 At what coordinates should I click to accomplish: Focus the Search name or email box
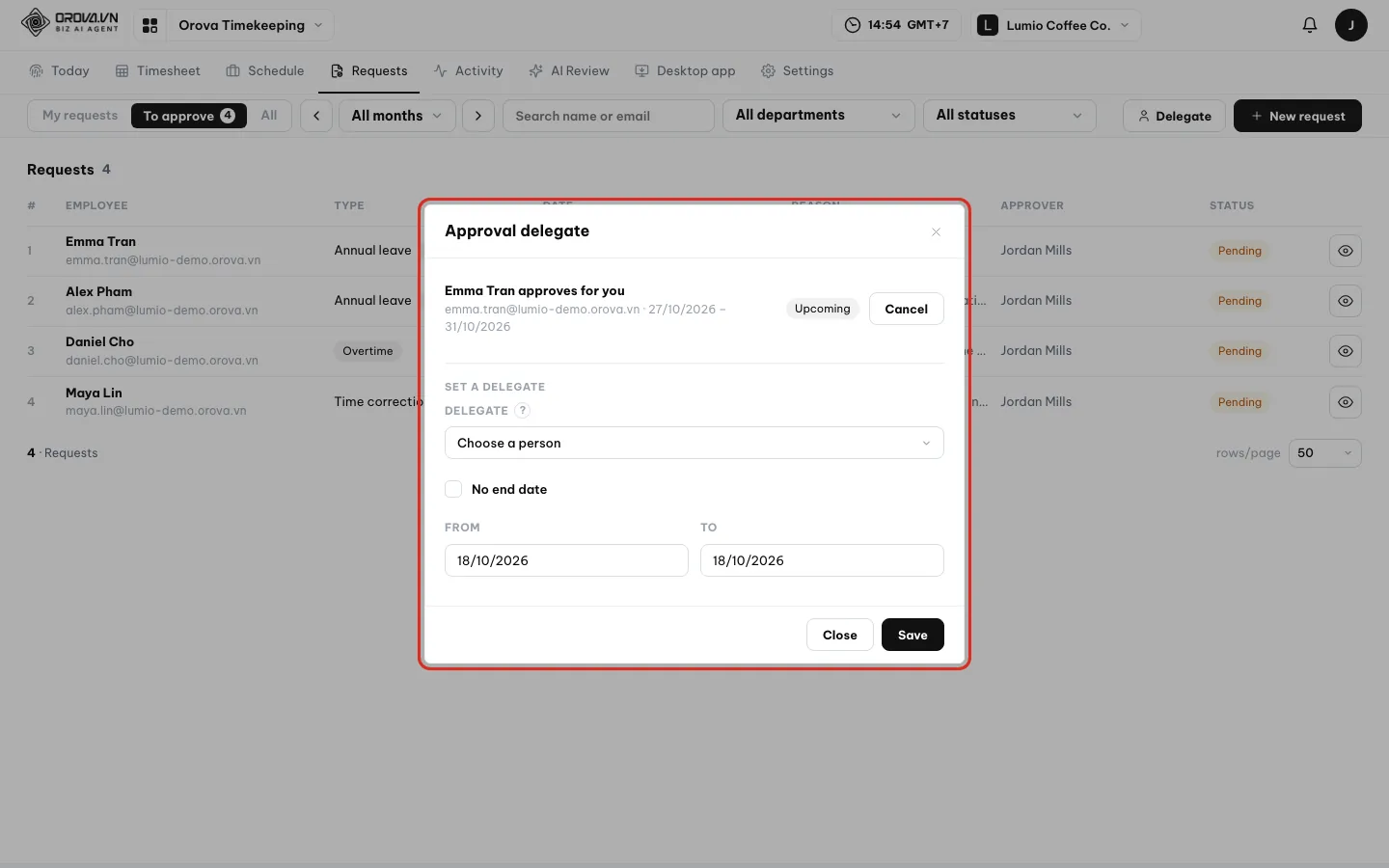609,116
